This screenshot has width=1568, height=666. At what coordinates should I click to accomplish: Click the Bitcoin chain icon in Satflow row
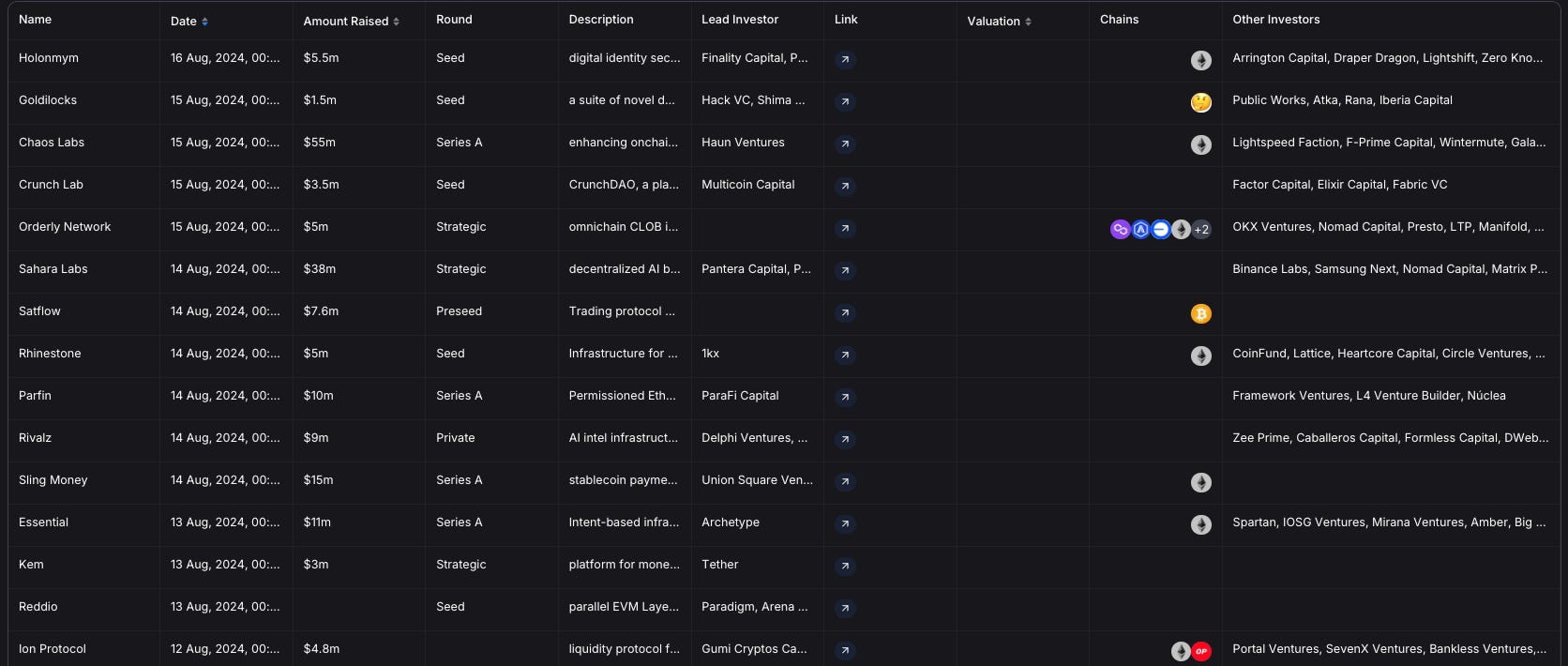pyautogui.click(x=1201, y=313)
